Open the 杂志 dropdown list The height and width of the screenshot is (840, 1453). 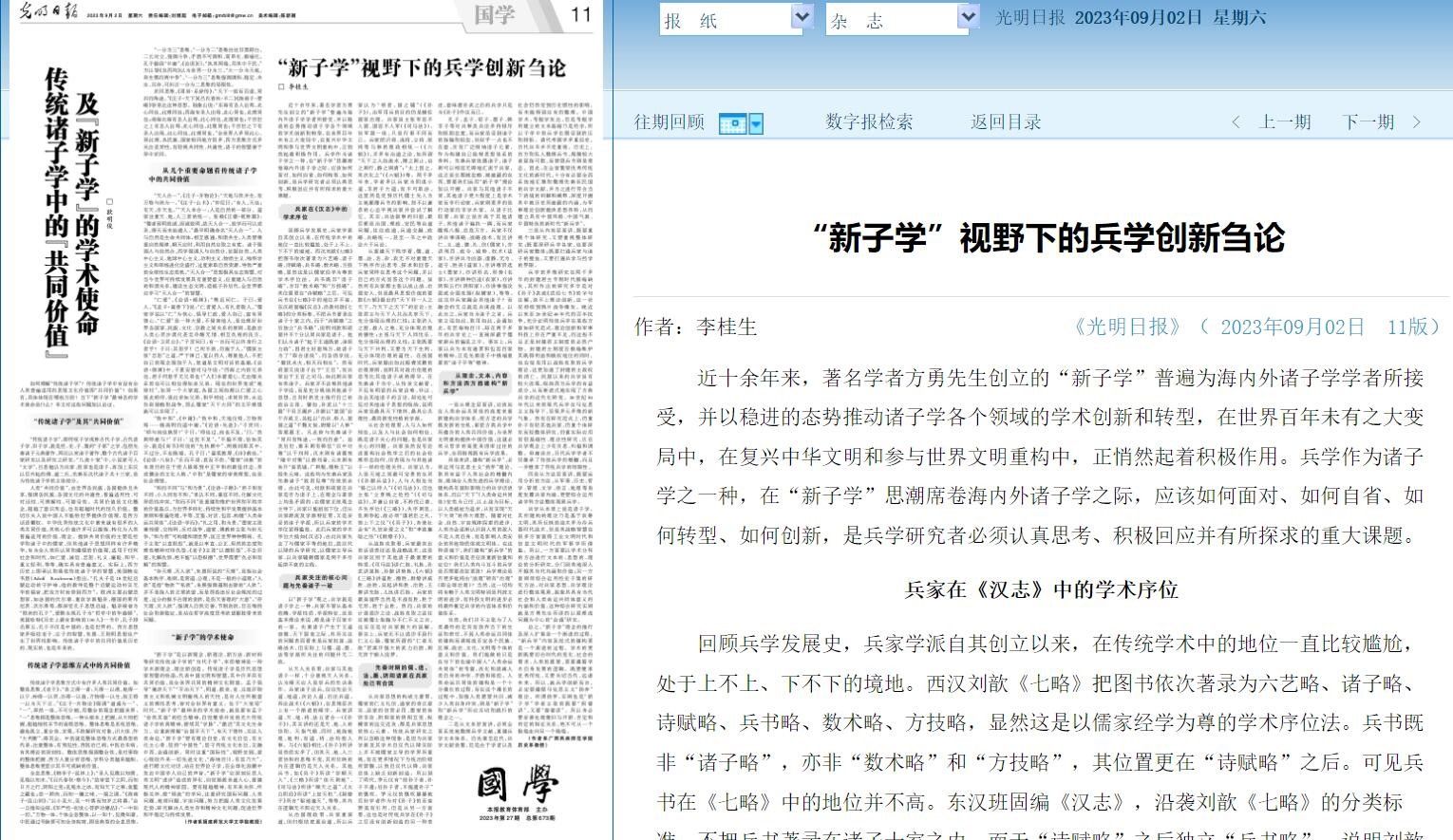pyautogui.click(x=903, y=18)
